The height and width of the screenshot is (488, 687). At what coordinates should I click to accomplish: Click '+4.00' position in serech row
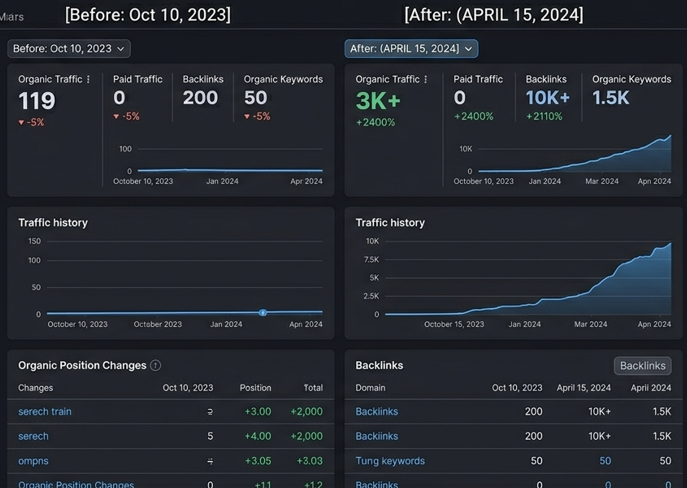click(x=258, y=436)
